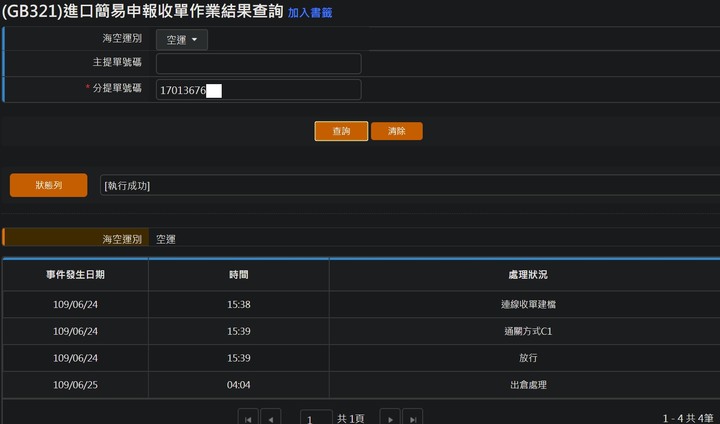Click the 加入書籤 link
The height and width of the screenshot is (424, 720).
click(310, 12)
